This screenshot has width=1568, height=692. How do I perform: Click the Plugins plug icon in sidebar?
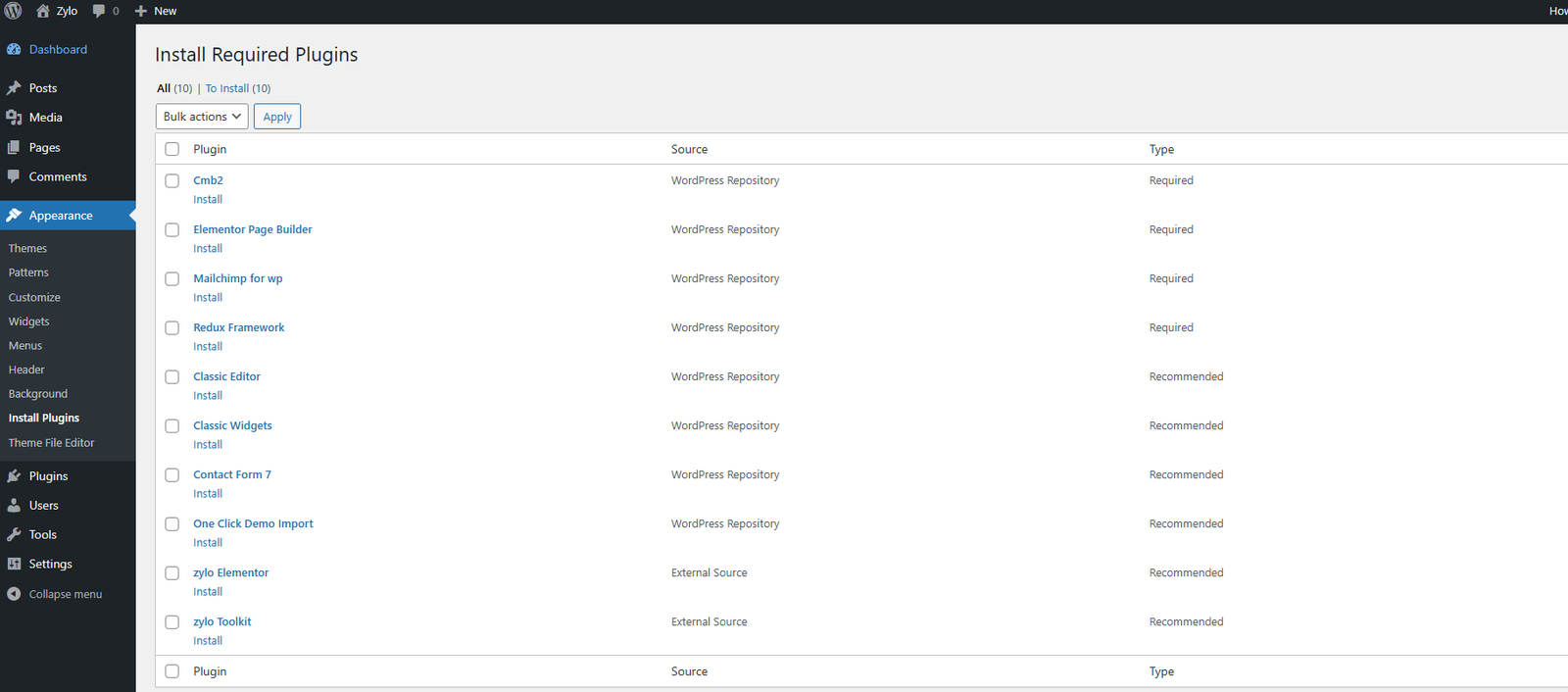14,476
